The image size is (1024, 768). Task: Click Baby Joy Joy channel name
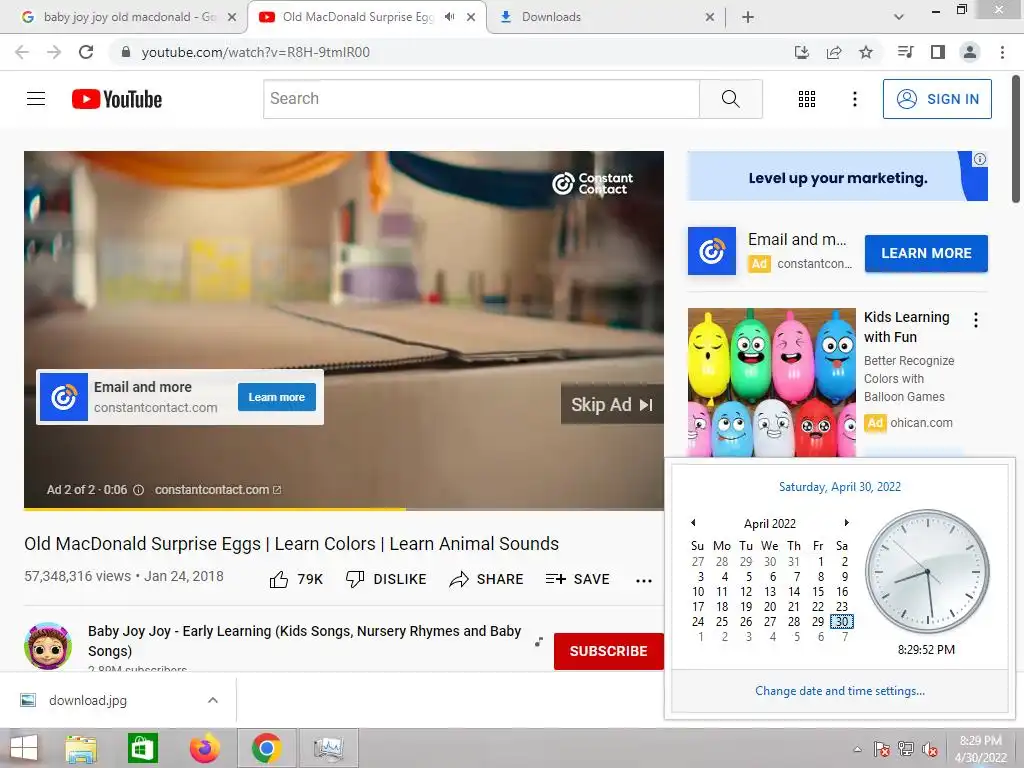click(304, 641)
